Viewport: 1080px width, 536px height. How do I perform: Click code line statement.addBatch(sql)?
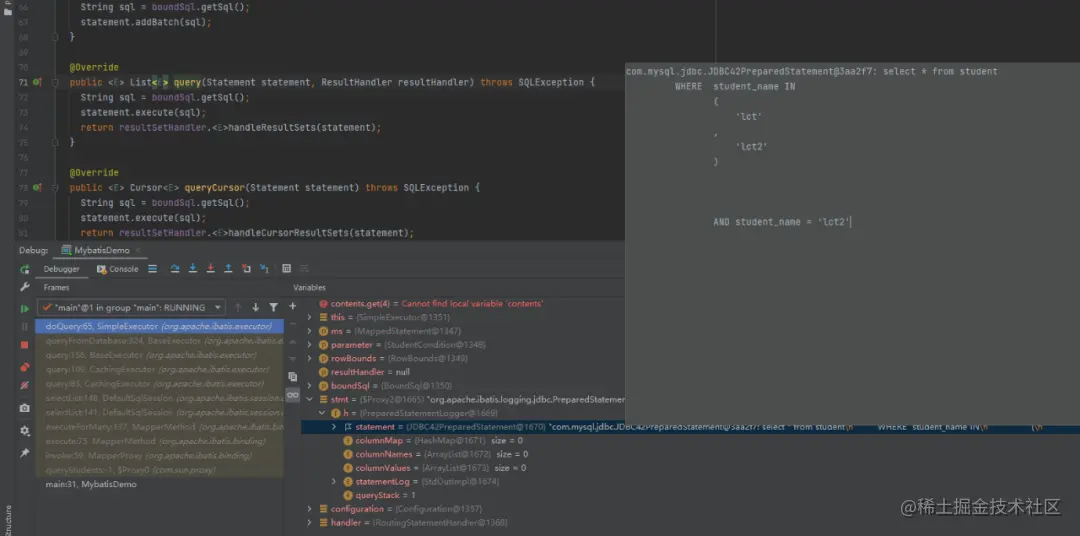pos(145,22)
